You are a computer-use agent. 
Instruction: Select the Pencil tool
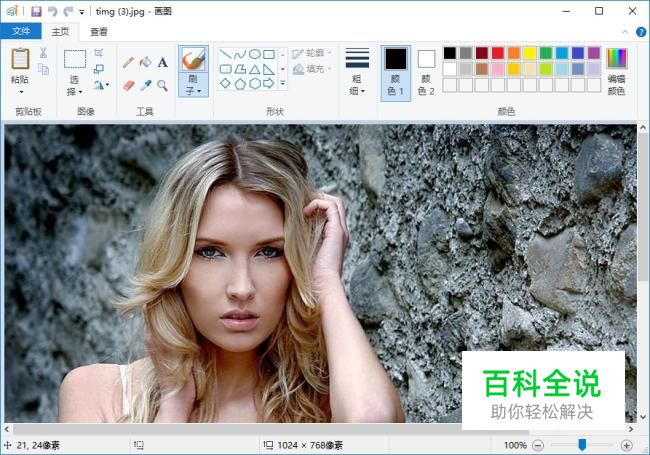point(128,62)
